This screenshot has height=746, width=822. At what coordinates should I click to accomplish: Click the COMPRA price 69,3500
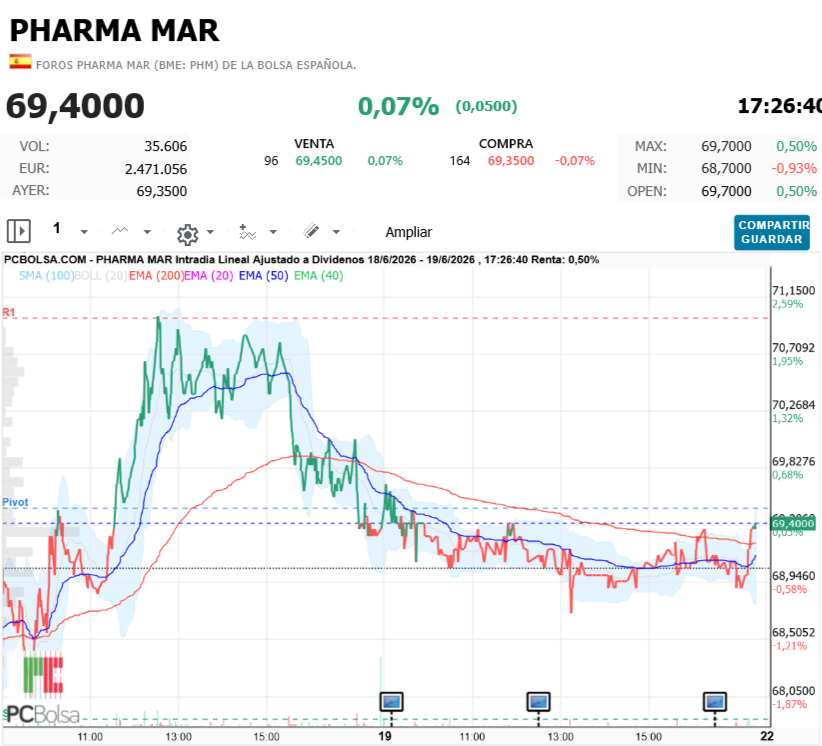point(511,161)
